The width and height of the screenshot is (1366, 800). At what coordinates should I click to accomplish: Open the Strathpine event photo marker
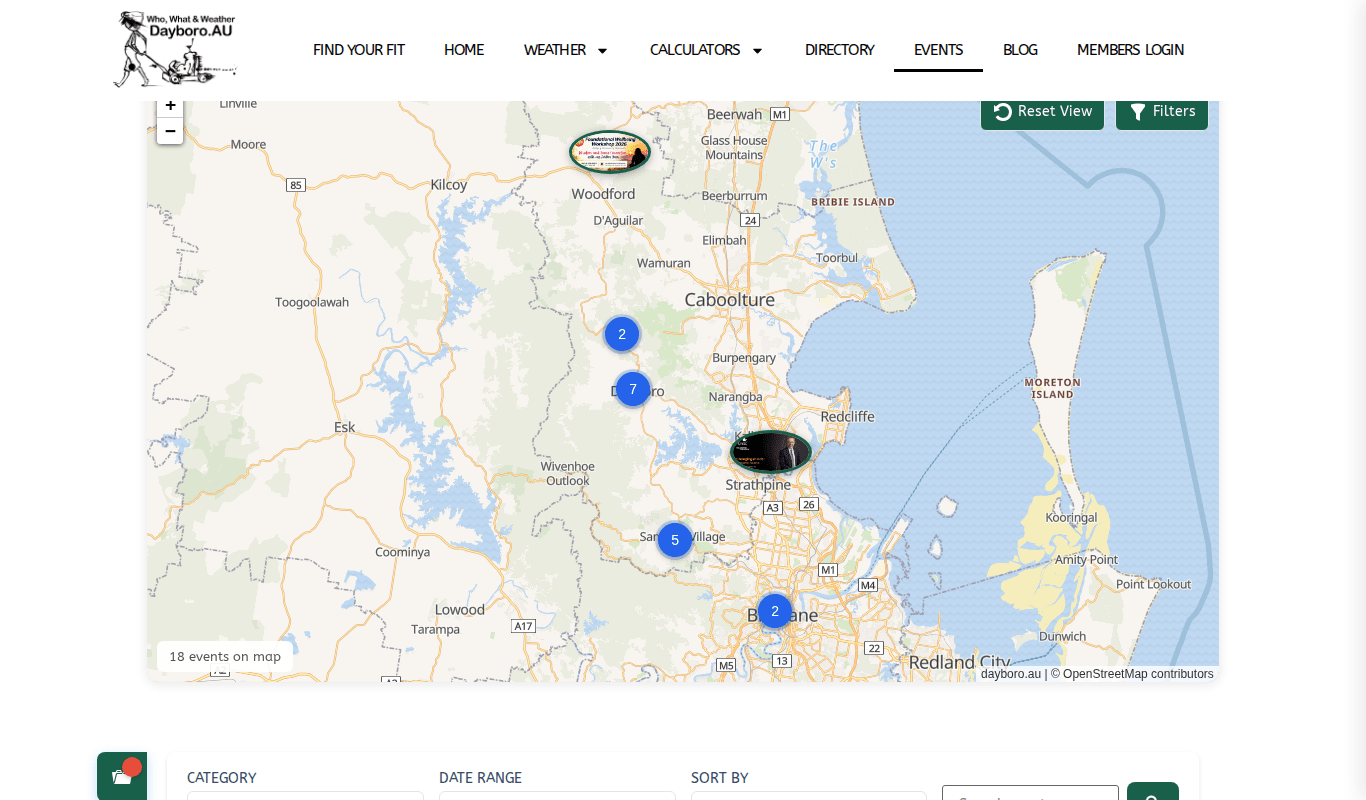[x=770, y=452]
